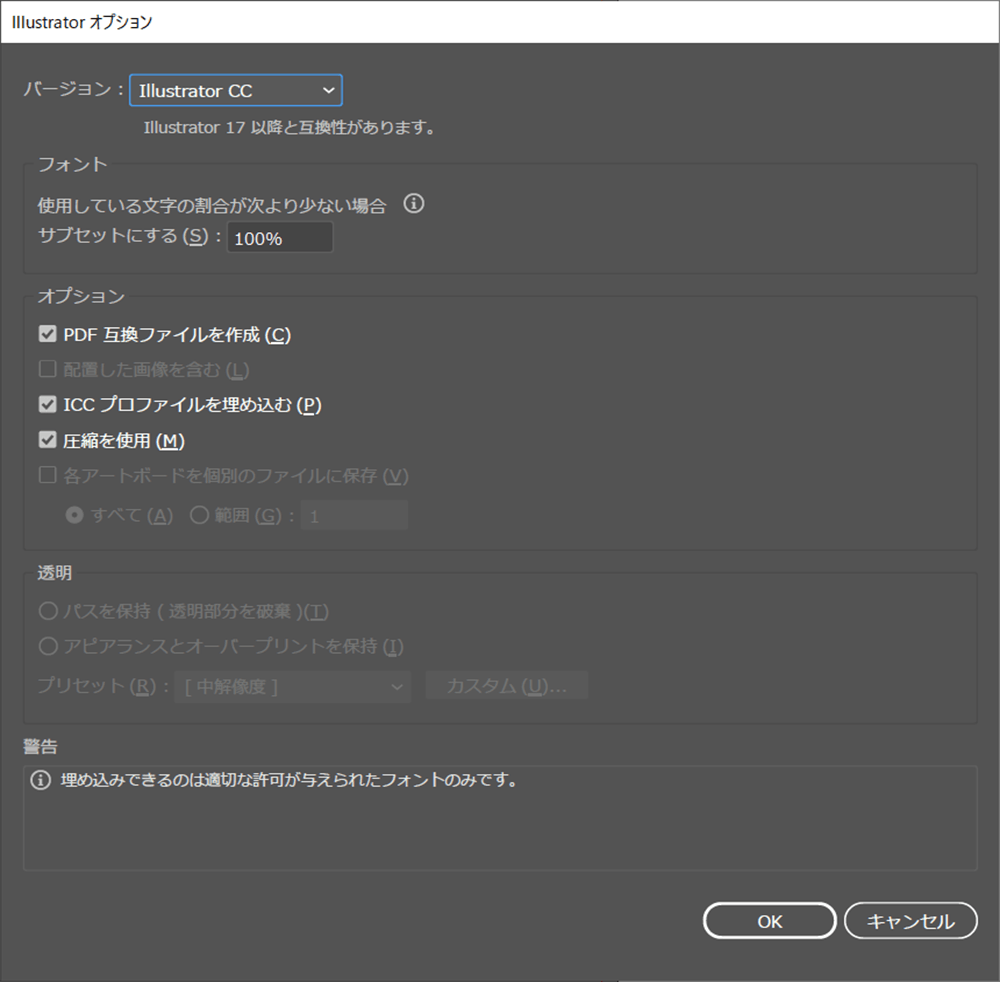
Task: Uncheck PDF 互換ファイルを作成 checkbox
Action: pos(48,333)
